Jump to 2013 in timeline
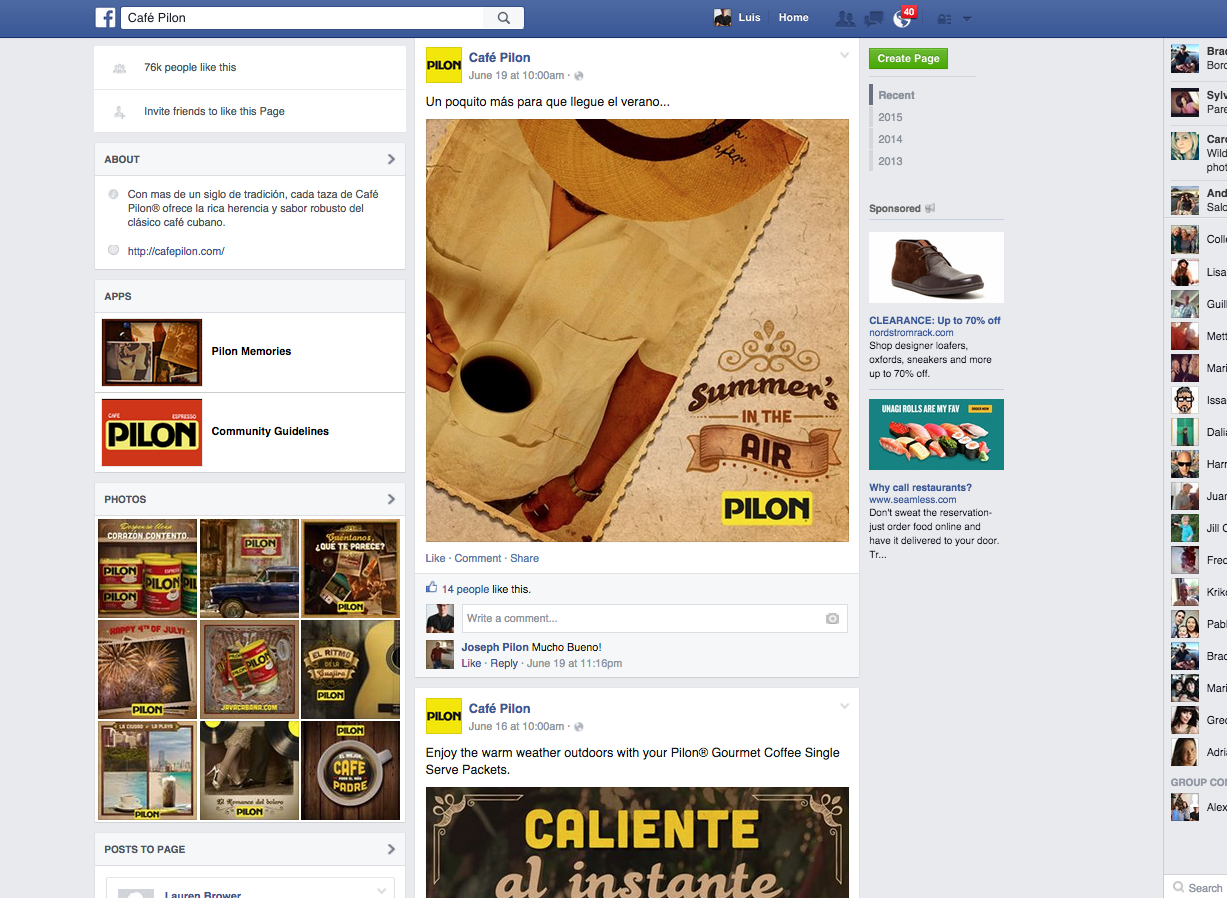The image size is (1227, 898). [890, 161]
